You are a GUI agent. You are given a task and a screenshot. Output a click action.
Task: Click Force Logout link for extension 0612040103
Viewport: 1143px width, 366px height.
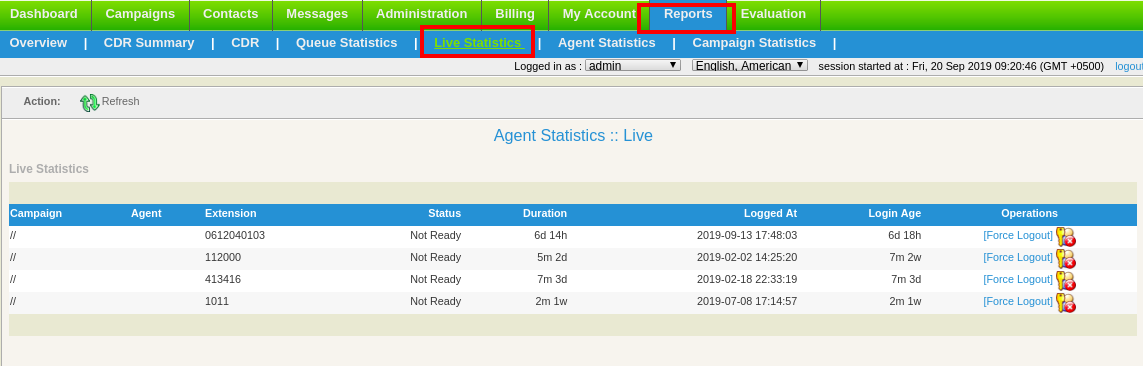(1018, 235)
